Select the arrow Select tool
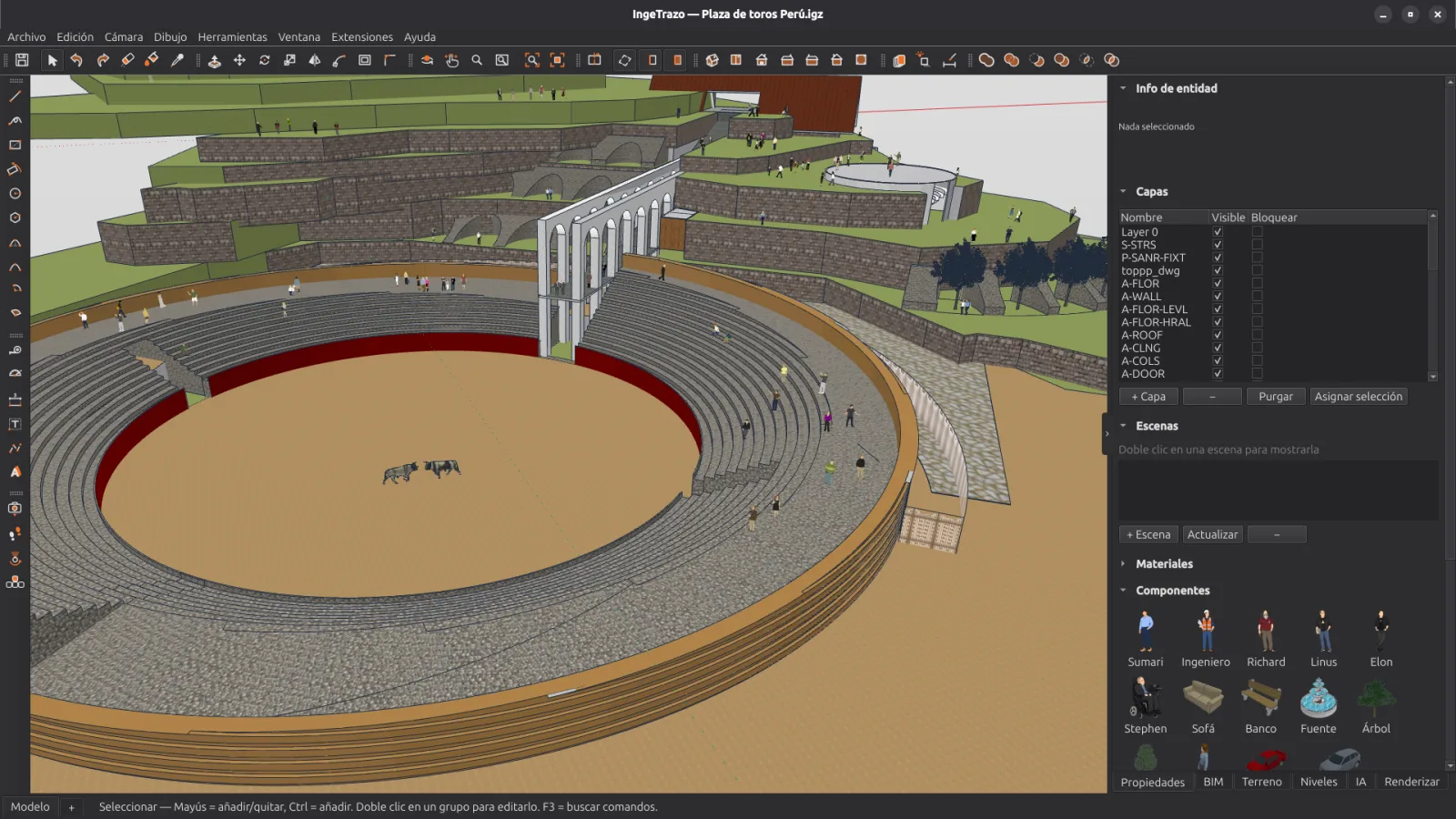This screenshot has width=1456, height=819. click(x=52, y=60)
